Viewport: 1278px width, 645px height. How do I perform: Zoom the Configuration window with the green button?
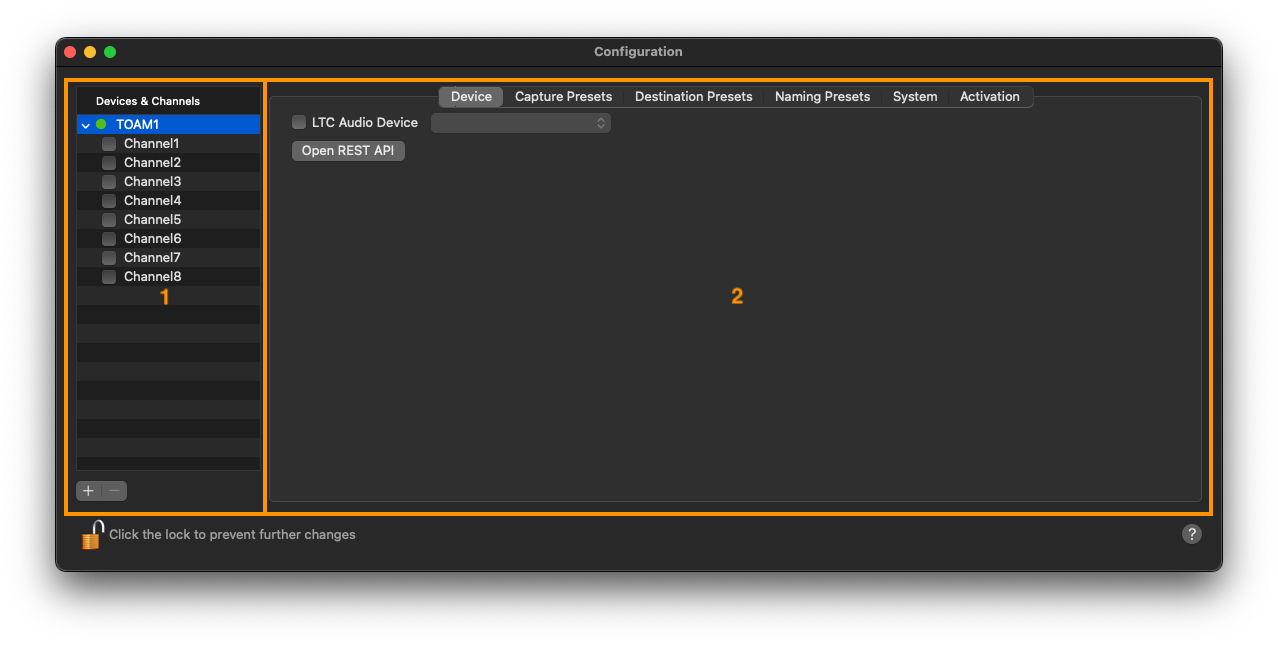110,52
